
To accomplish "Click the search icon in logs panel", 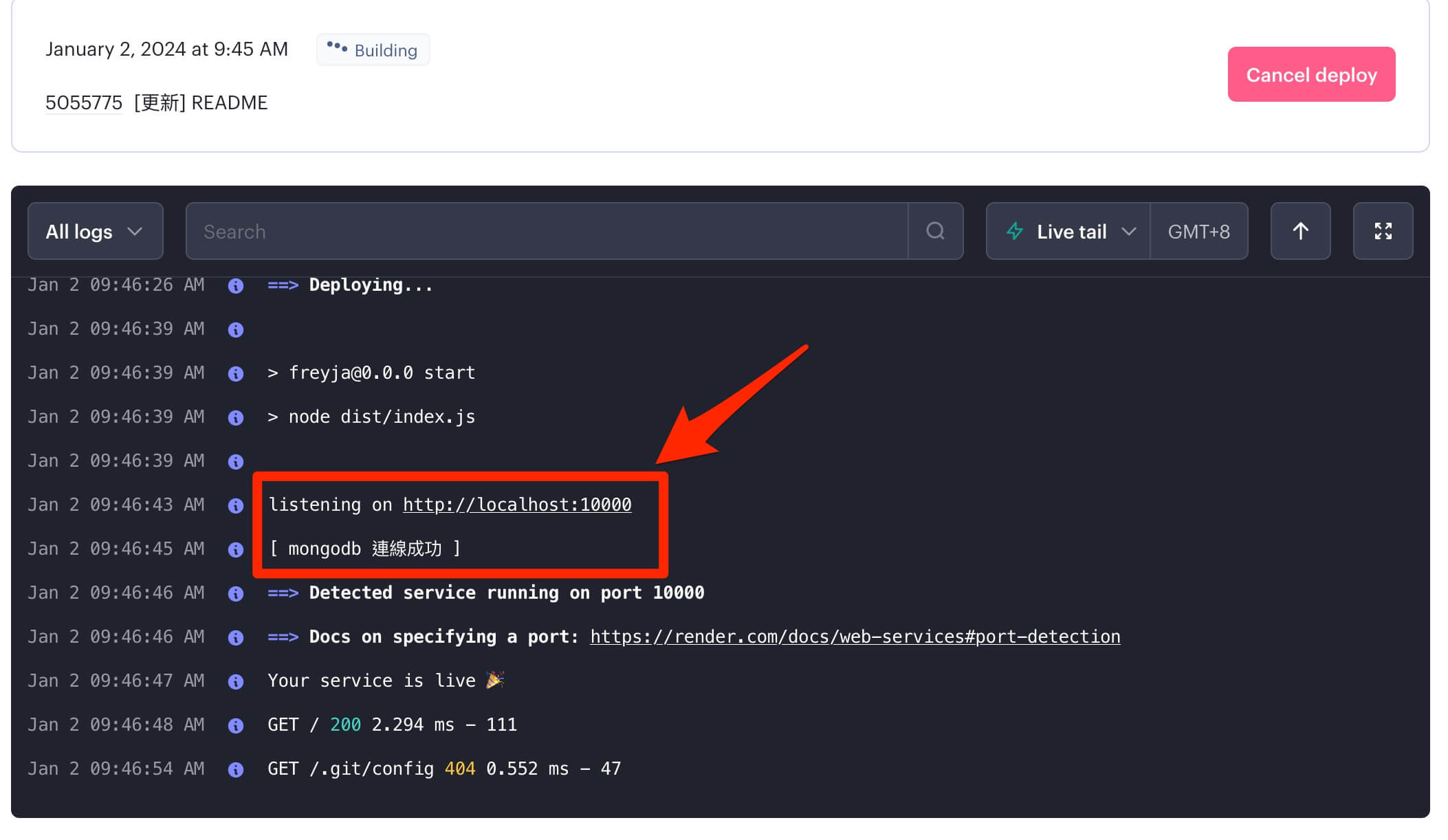I will pyautogui.click(x=936, y=231).
